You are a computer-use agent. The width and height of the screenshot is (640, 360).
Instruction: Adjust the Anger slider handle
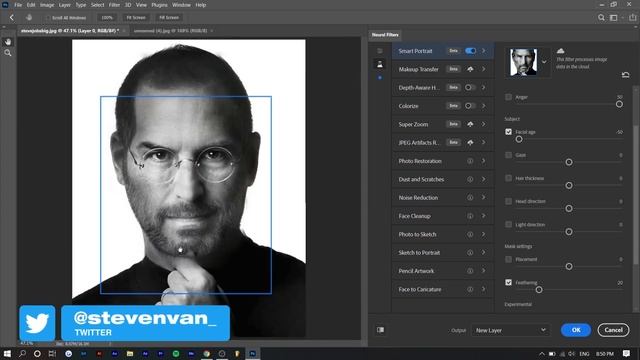(x=619, y=104)
